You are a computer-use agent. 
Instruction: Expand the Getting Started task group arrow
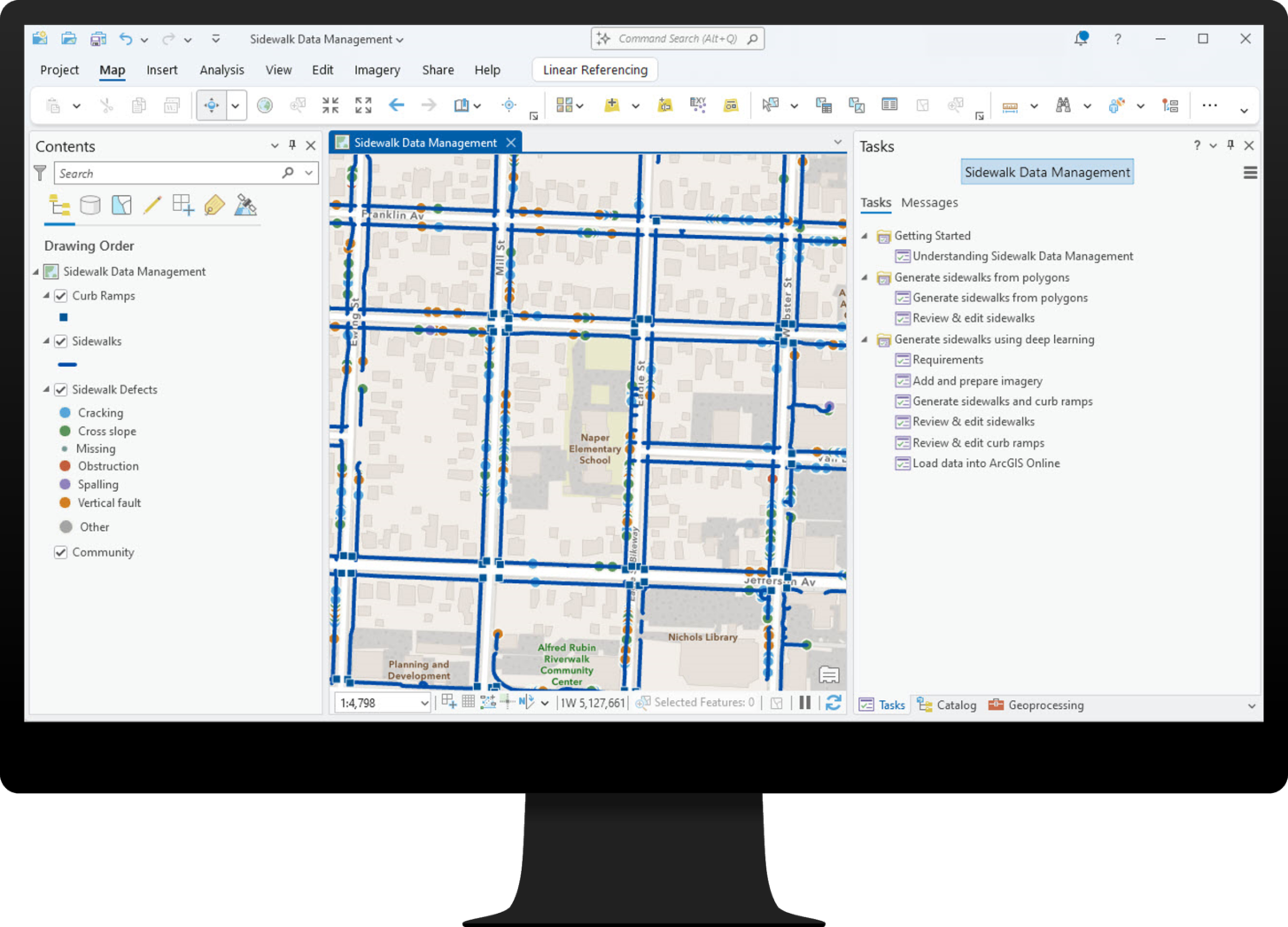click(x=864, y=236)
